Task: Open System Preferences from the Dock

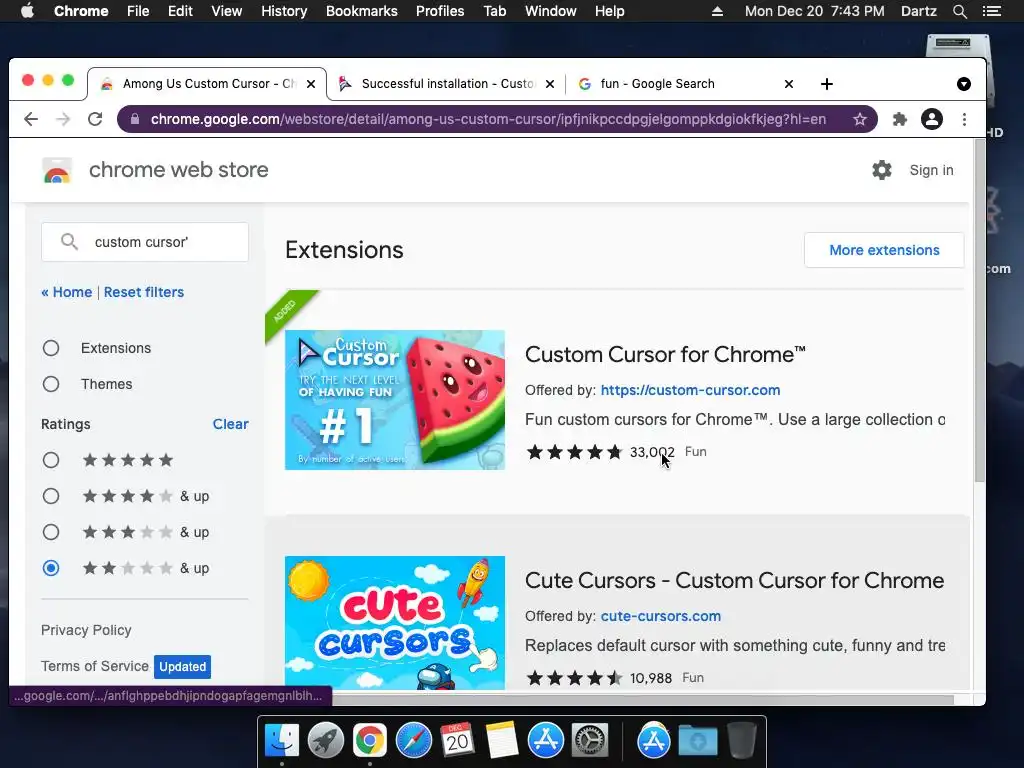Action: tap(590, 741)
